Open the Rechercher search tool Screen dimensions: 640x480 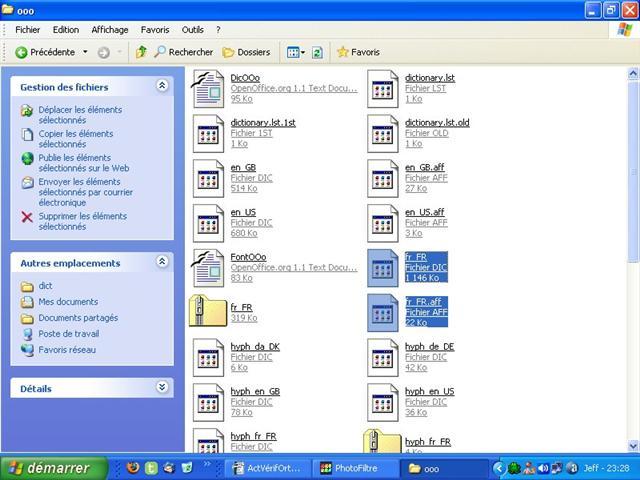tap(184, 52)
